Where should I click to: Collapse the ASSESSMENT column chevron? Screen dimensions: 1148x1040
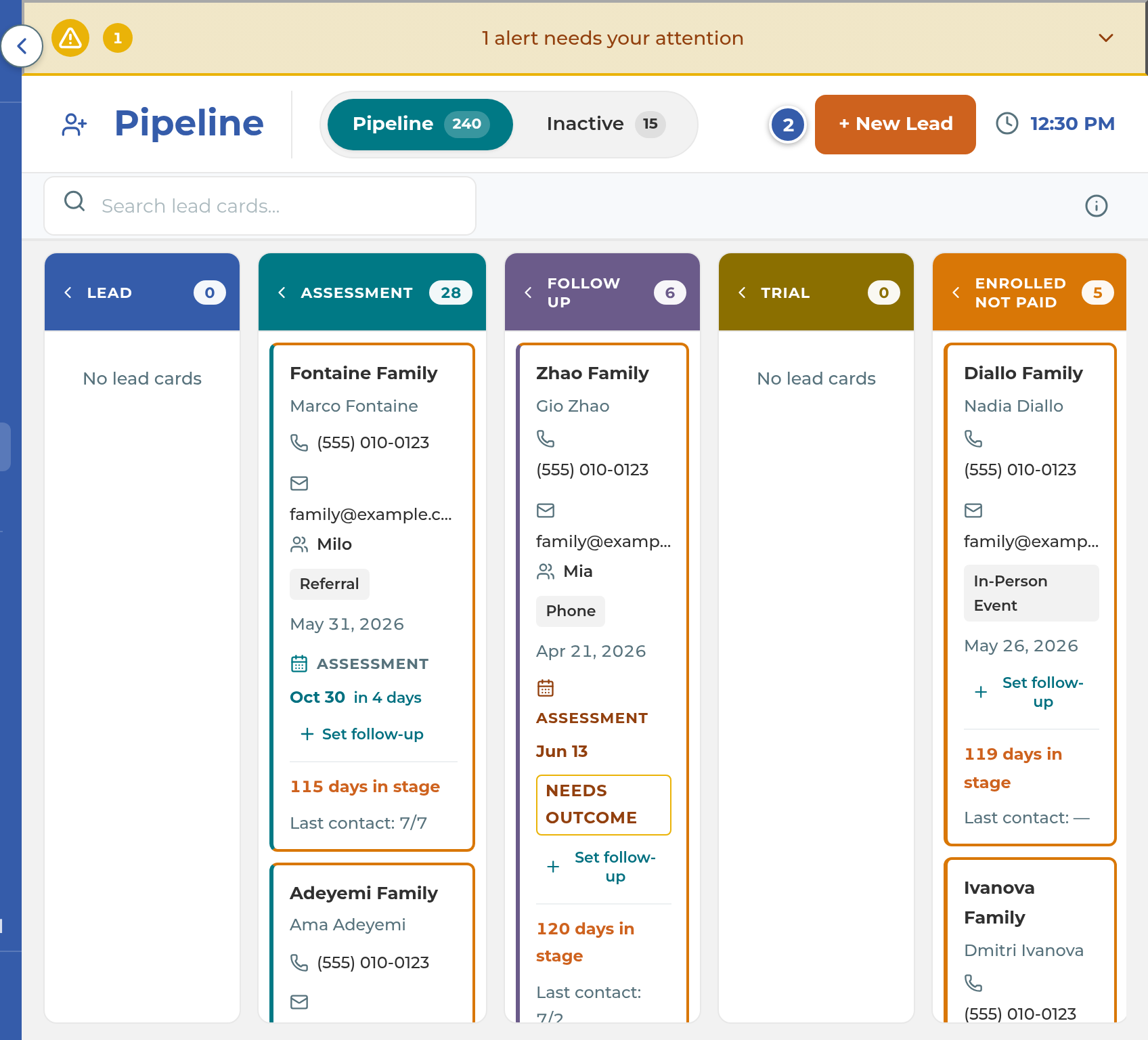pyautogui.click(x=282, y=292)
